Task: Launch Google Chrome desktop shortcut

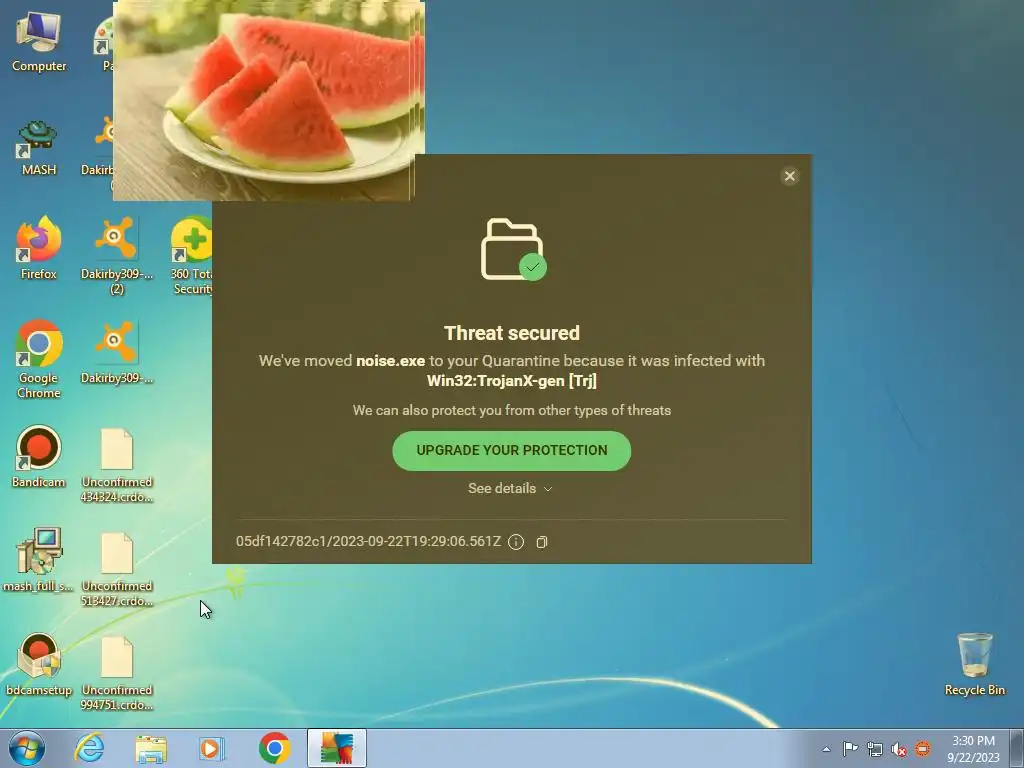Action: click(39, 358)
